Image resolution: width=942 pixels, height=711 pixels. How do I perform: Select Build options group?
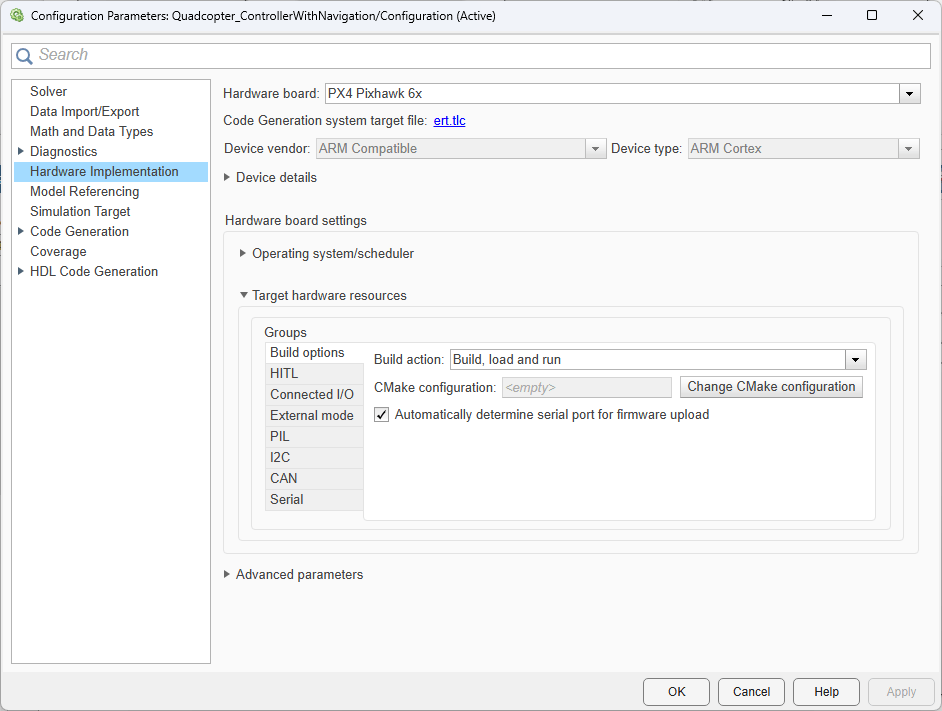[314, 353]
